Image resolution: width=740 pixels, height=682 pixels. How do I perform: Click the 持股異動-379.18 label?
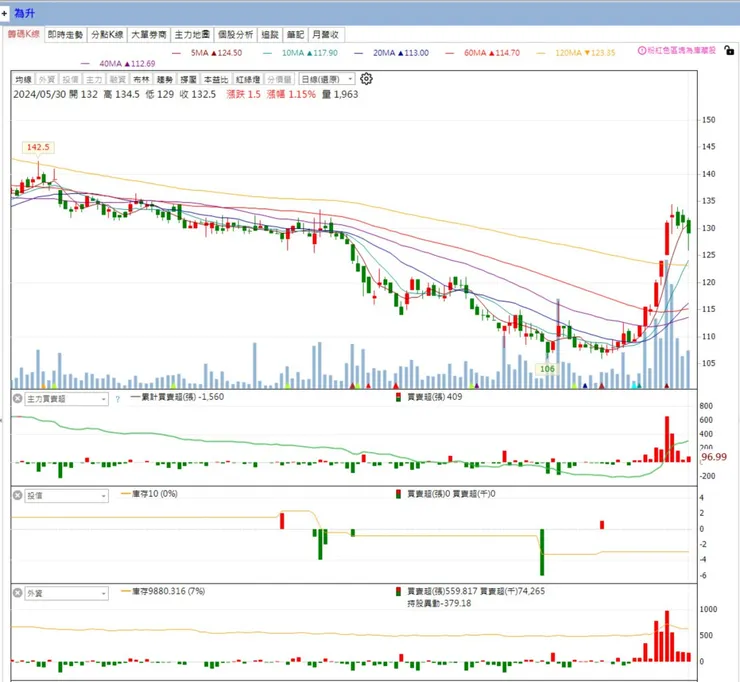coord(439,604)
